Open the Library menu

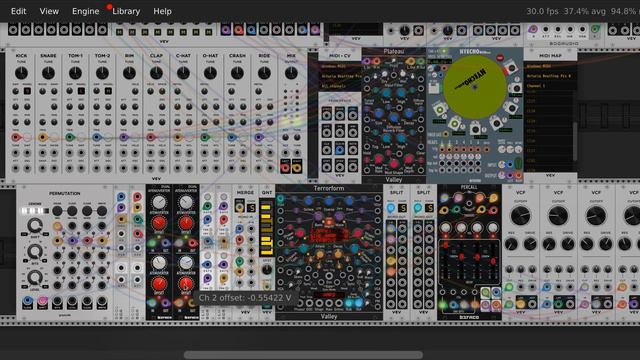126,11
